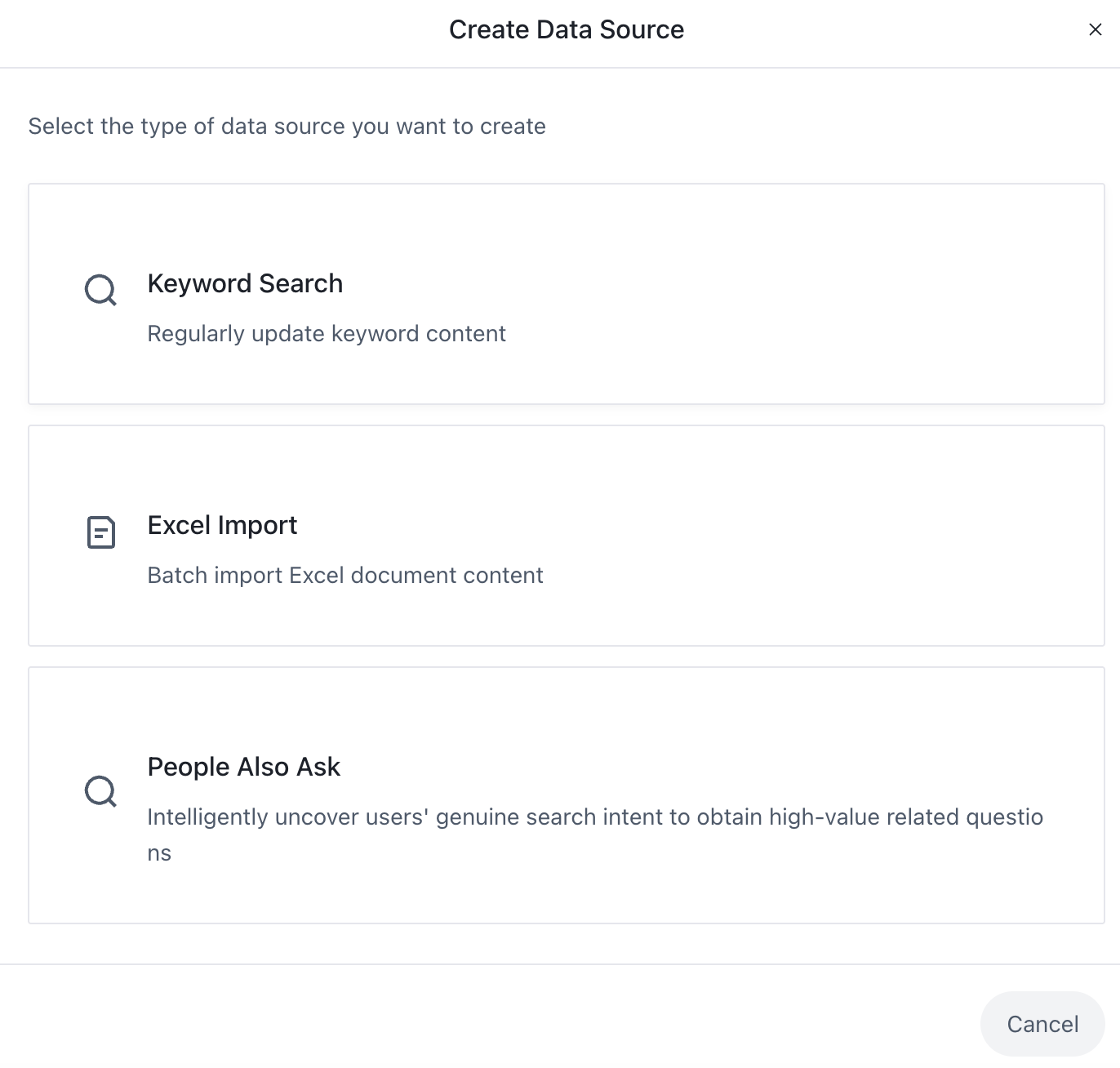Click the wrapped "ns" text in last card
The image size is (1120, 1068).
pos(159,853)
